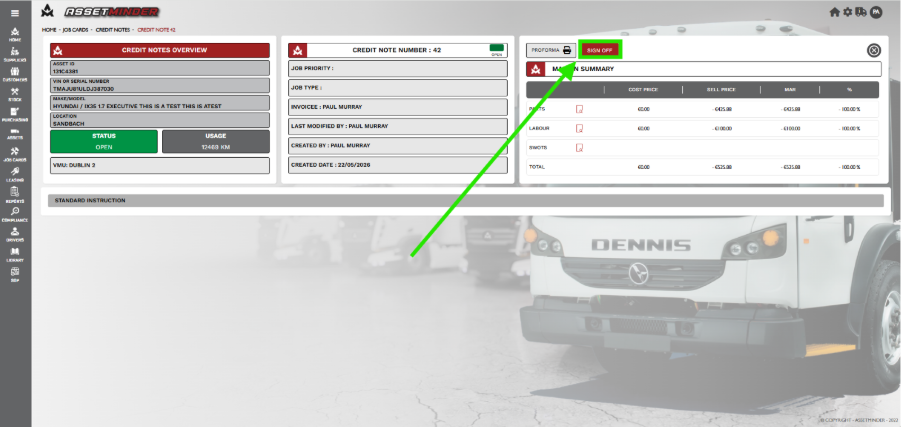Expand the Standard Instruction section
901x427 pixels.
tap(465, 201)
